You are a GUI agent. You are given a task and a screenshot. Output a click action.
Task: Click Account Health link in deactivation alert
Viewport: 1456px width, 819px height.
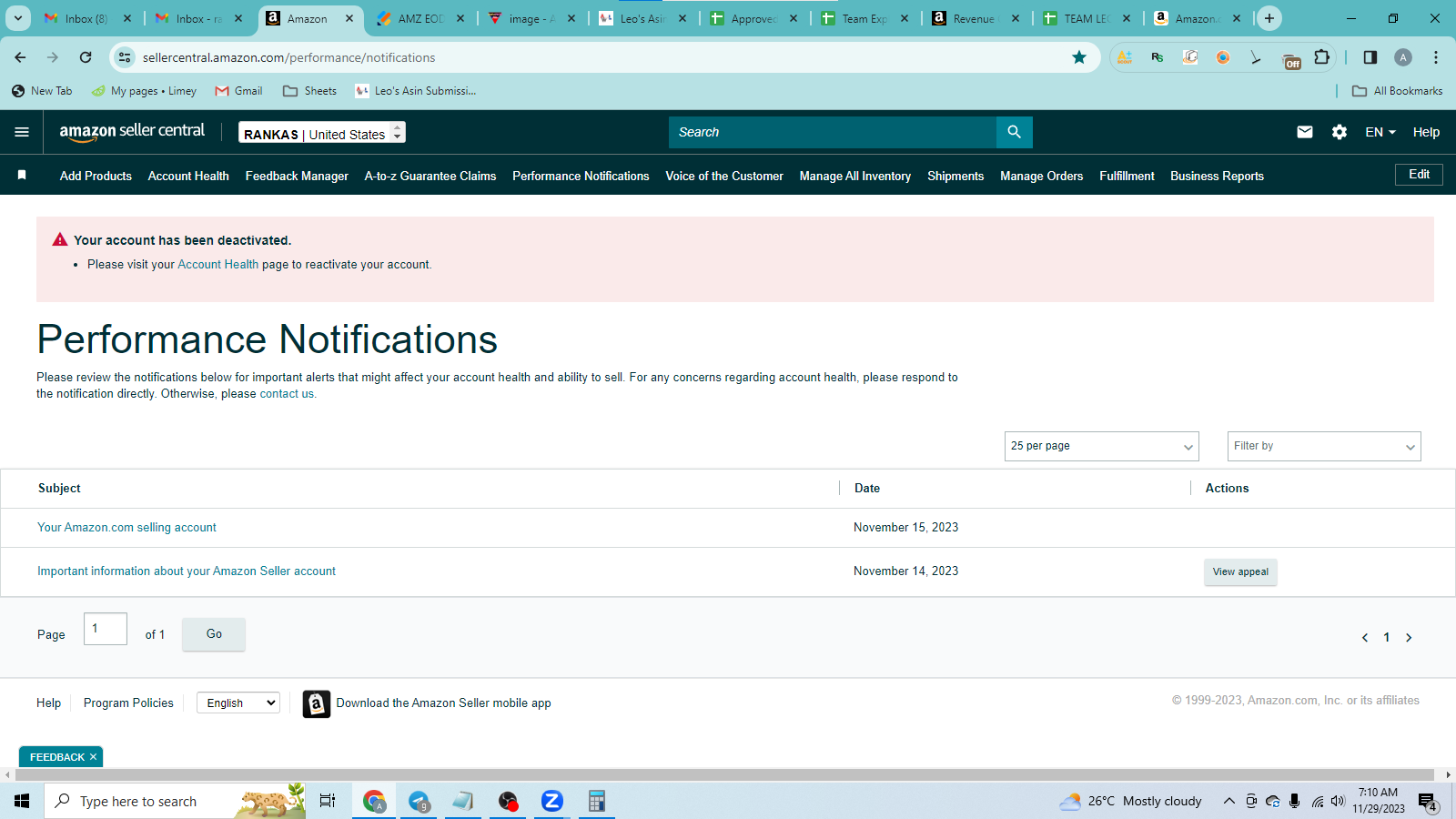point(217,265)
